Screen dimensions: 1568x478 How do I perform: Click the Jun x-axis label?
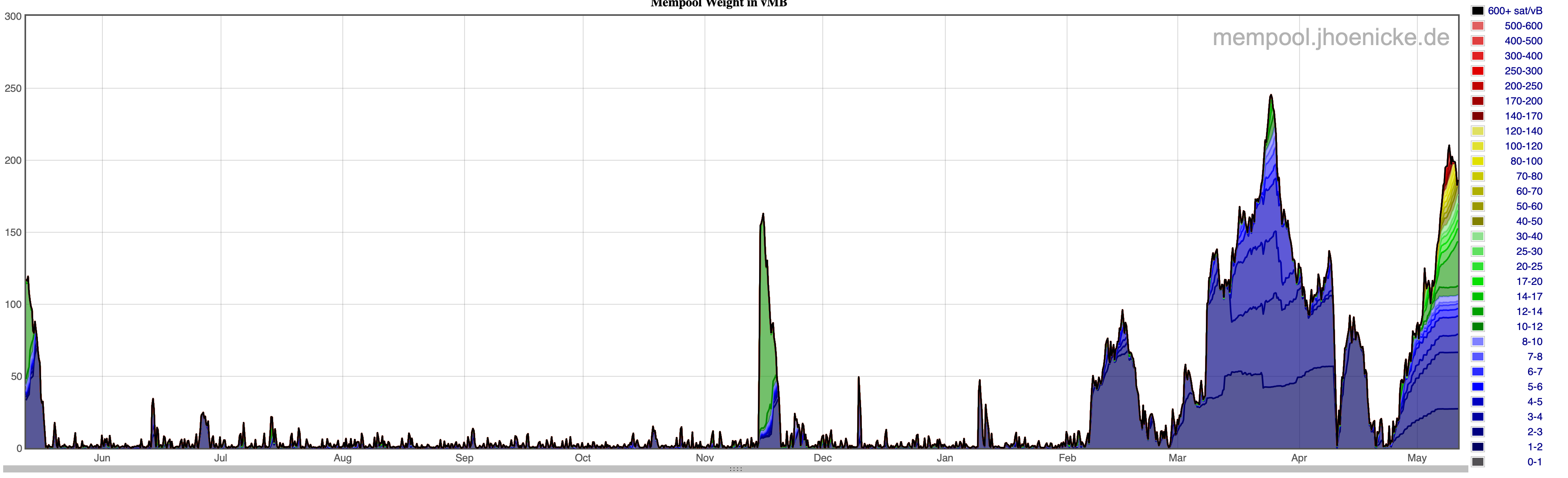pyautogui.click(x=102, y=458)
